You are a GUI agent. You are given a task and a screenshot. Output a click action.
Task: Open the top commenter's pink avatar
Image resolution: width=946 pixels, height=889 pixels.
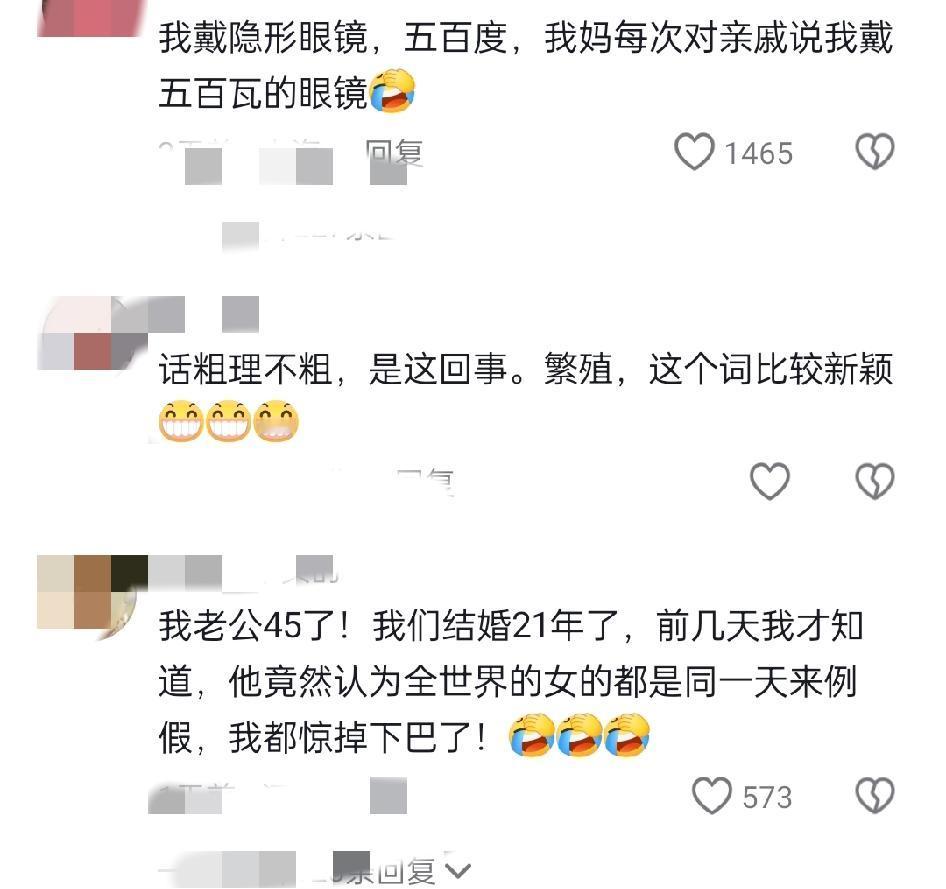click(92, 18)
